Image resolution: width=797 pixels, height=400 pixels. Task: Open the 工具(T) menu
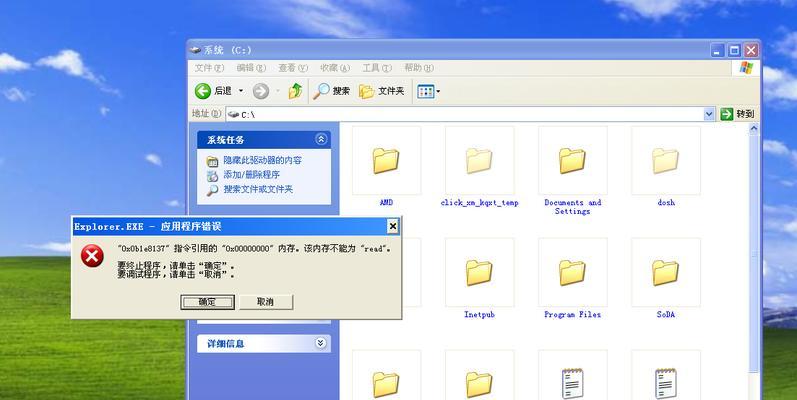click(371, 68)
